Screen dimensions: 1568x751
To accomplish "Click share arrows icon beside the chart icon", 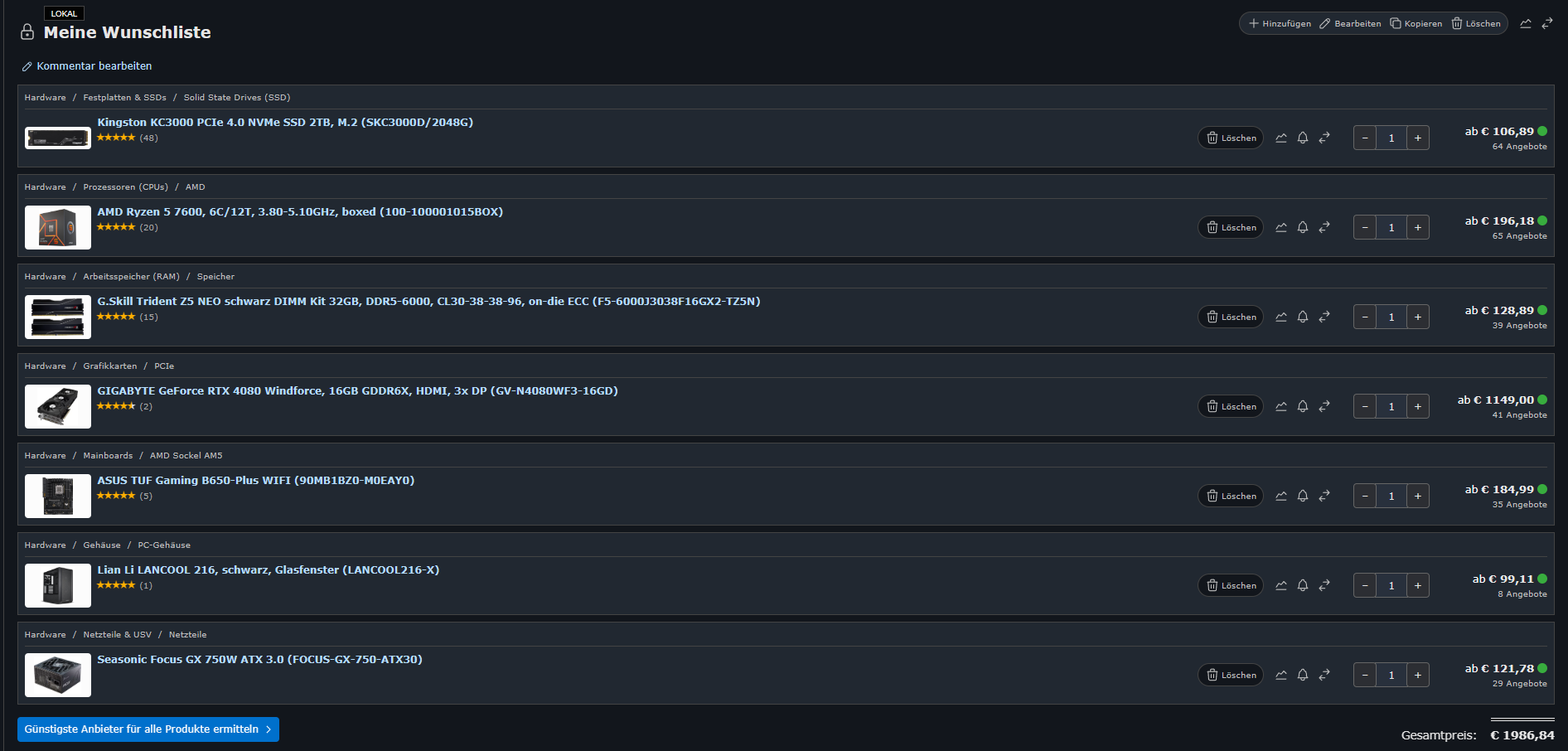I will pyautogui.click(x=1548, y=23).
